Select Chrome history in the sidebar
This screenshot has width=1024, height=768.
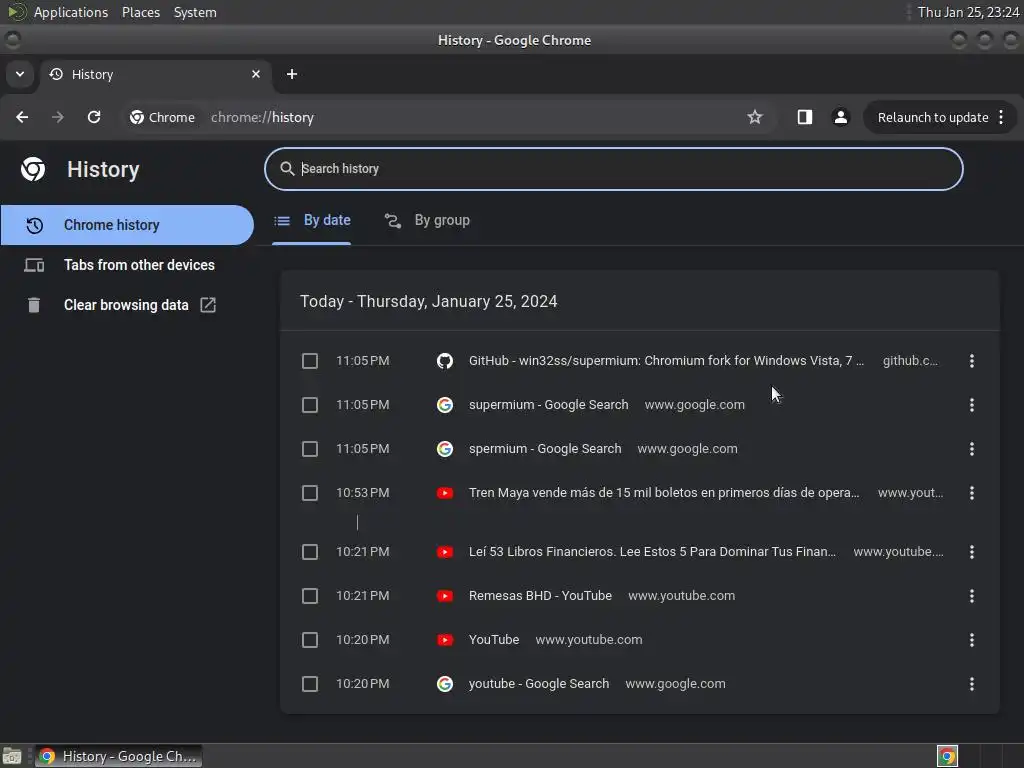[x=127, y=225]
